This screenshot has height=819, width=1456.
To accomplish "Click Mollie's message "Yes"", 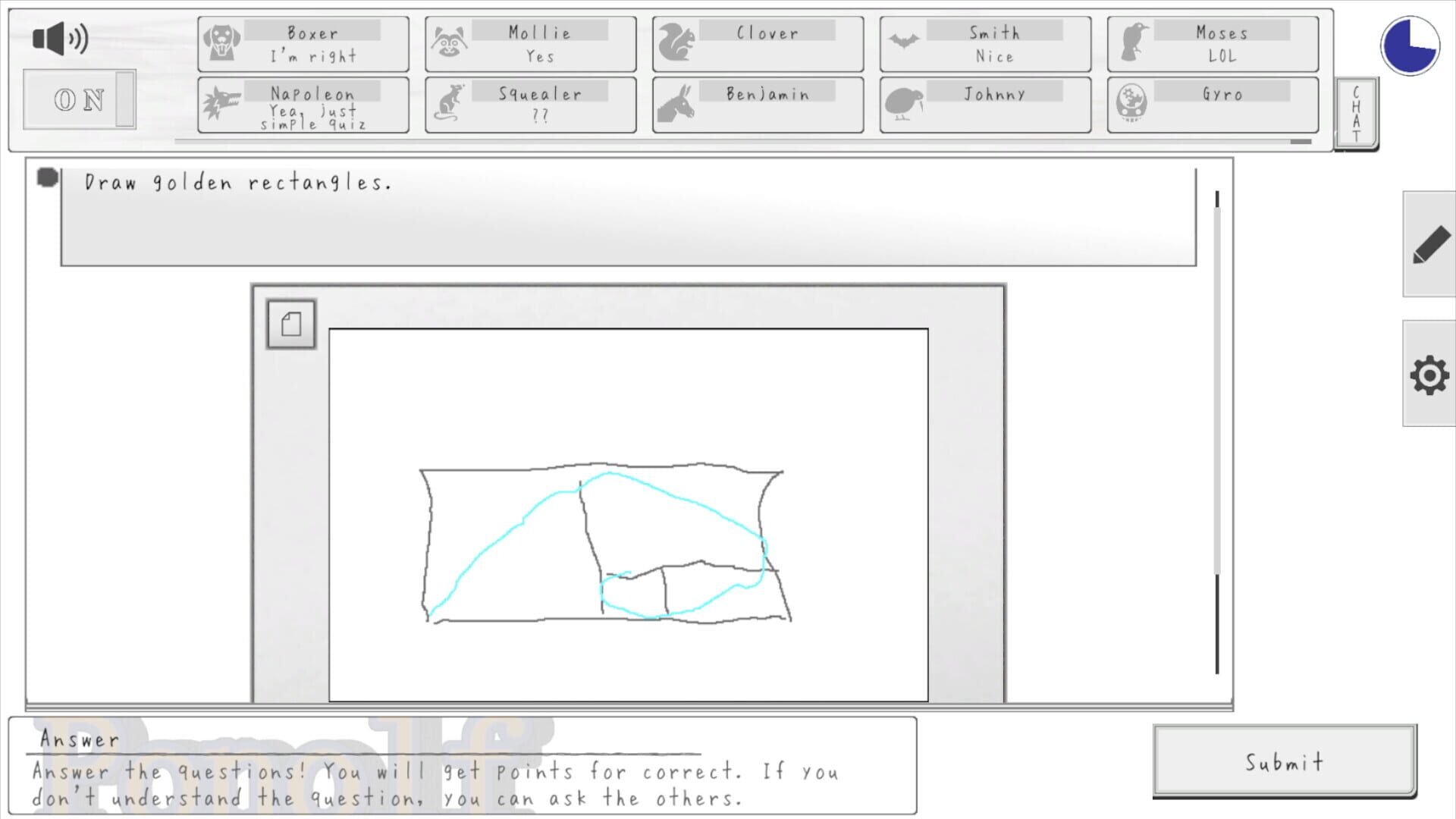I will coord(540,56).
